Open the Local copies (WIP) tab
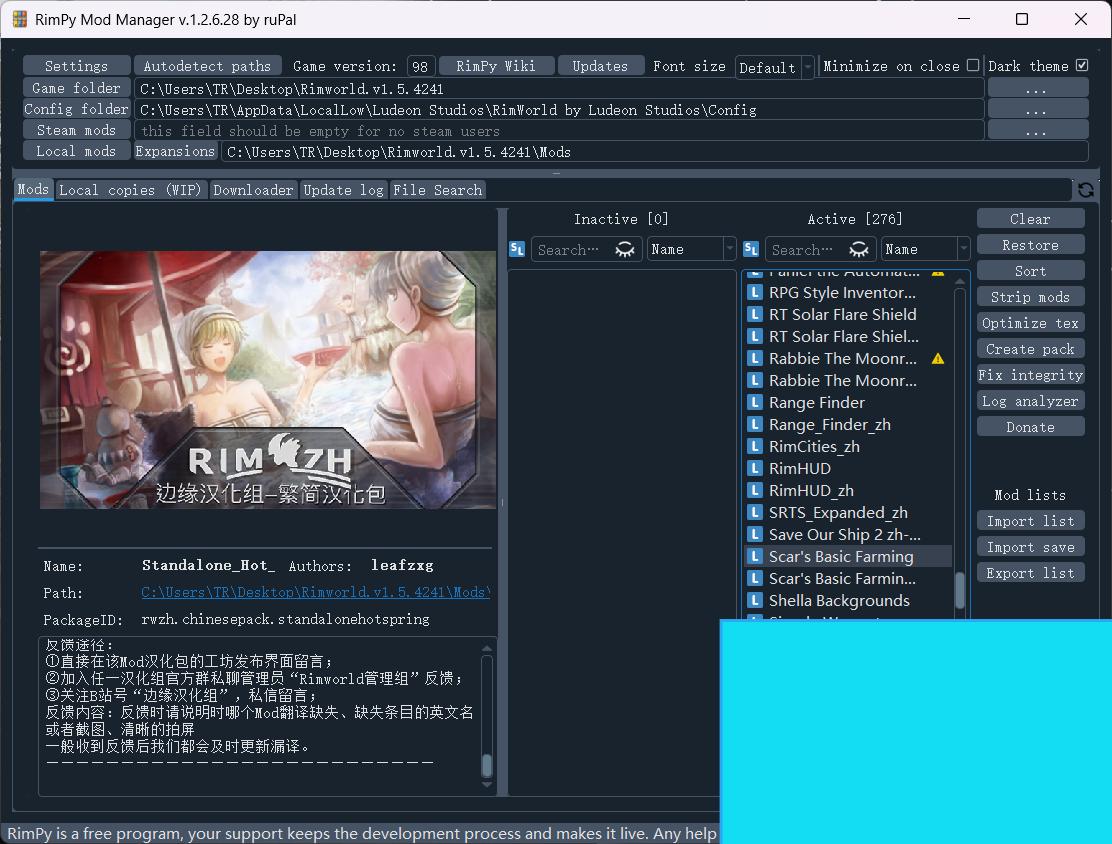Image resolution: width=1112 pixels, height=844 pixels. [130, 190]
